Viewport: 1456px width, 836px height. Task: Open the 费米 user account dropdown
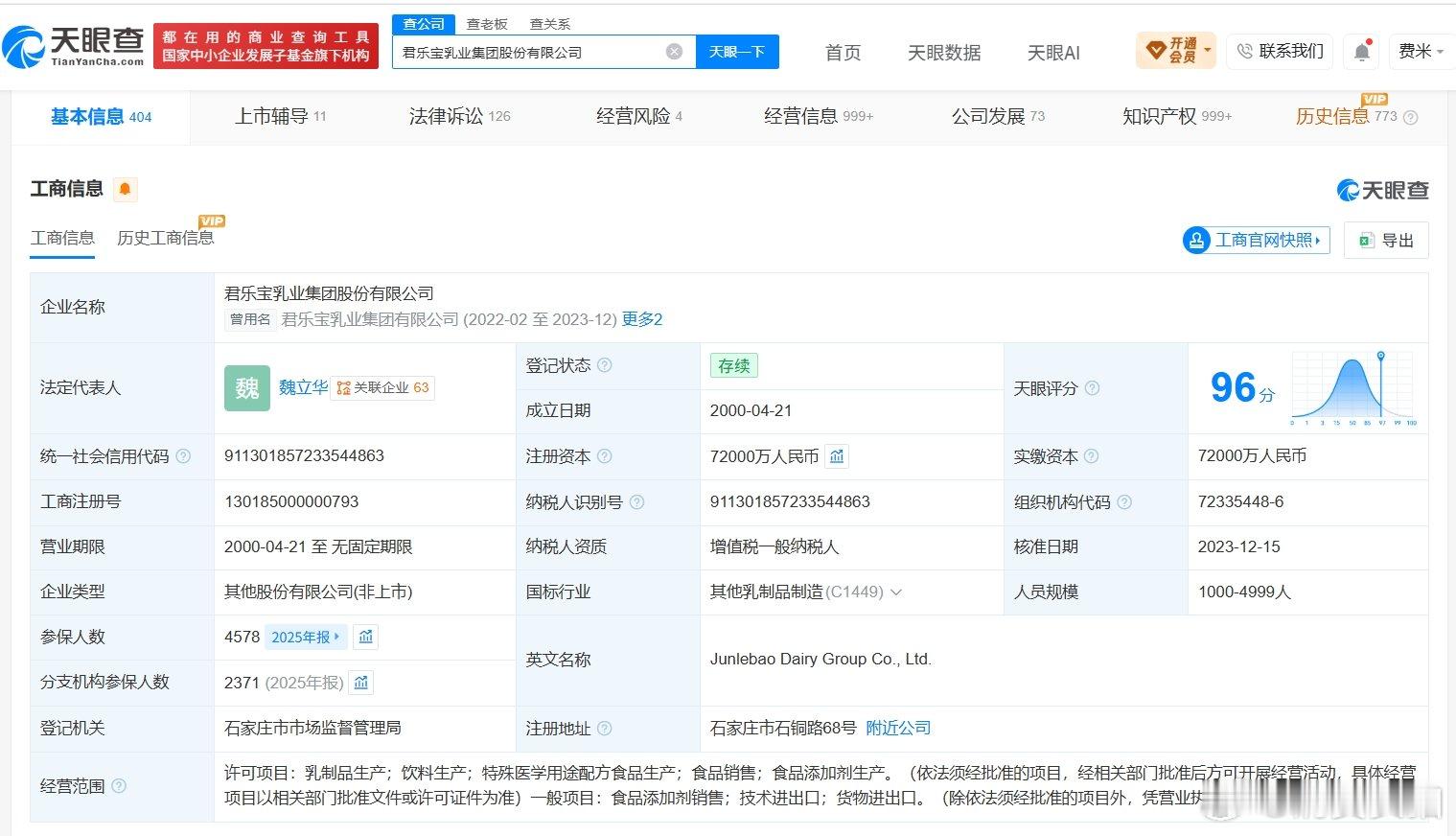point(1421,51)
